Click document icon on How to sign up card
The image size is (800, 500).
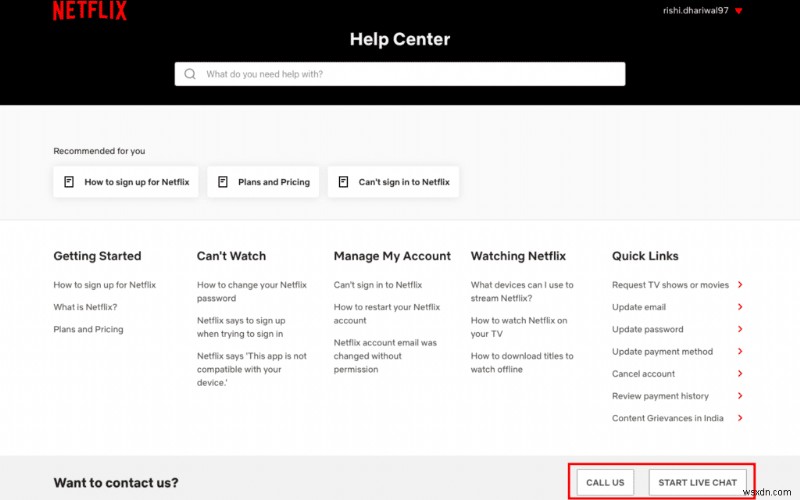(x=69, y=182)
